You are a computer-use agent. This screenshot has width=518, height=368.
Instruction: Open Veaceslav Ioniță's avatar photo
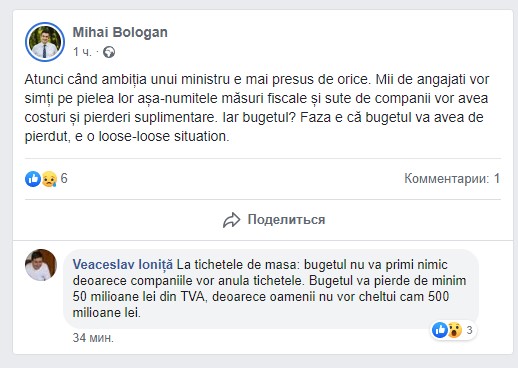tap(41, 265)
